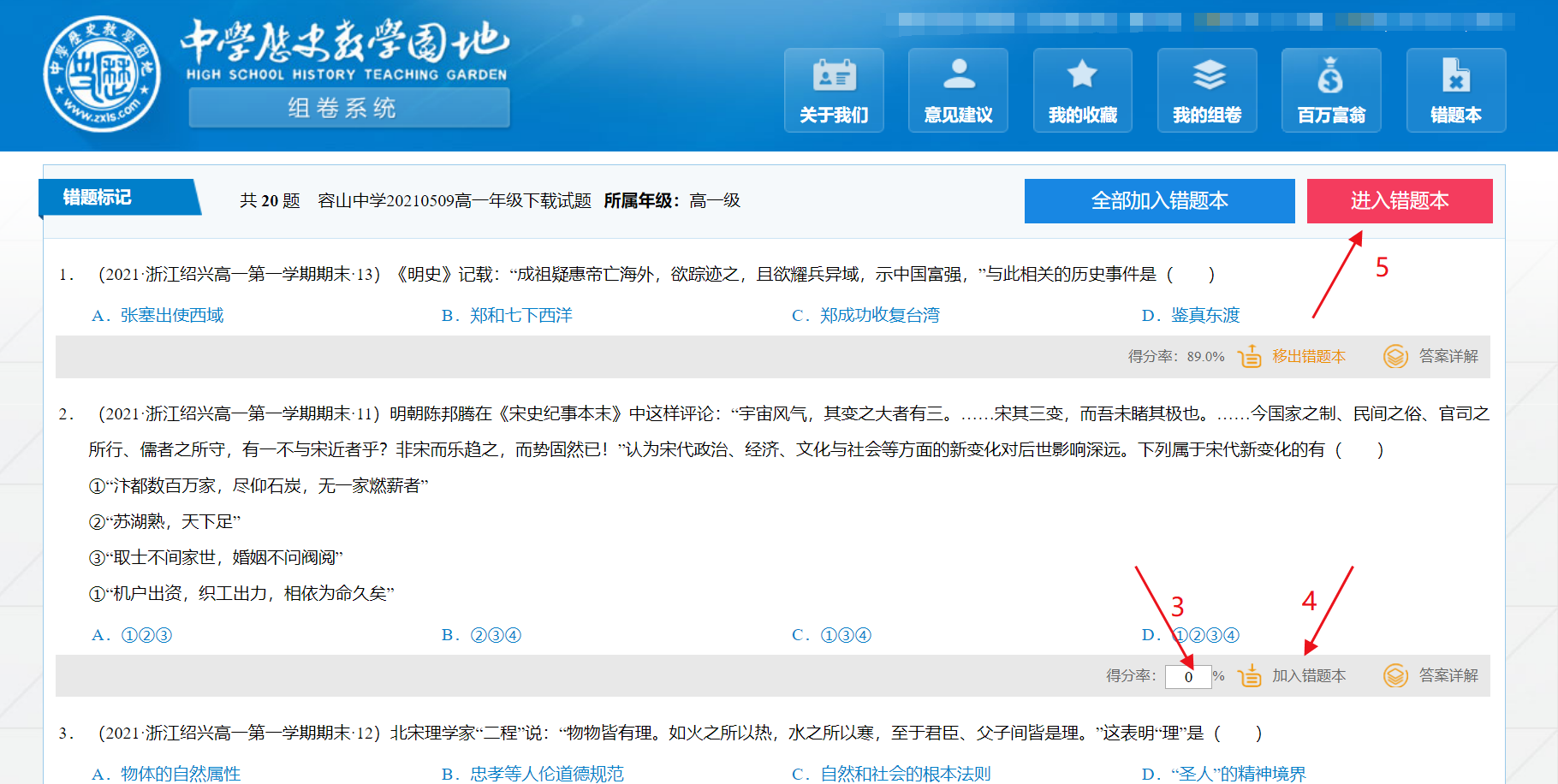
Task: Click the site logo emblem
Action: pos(102,74)
